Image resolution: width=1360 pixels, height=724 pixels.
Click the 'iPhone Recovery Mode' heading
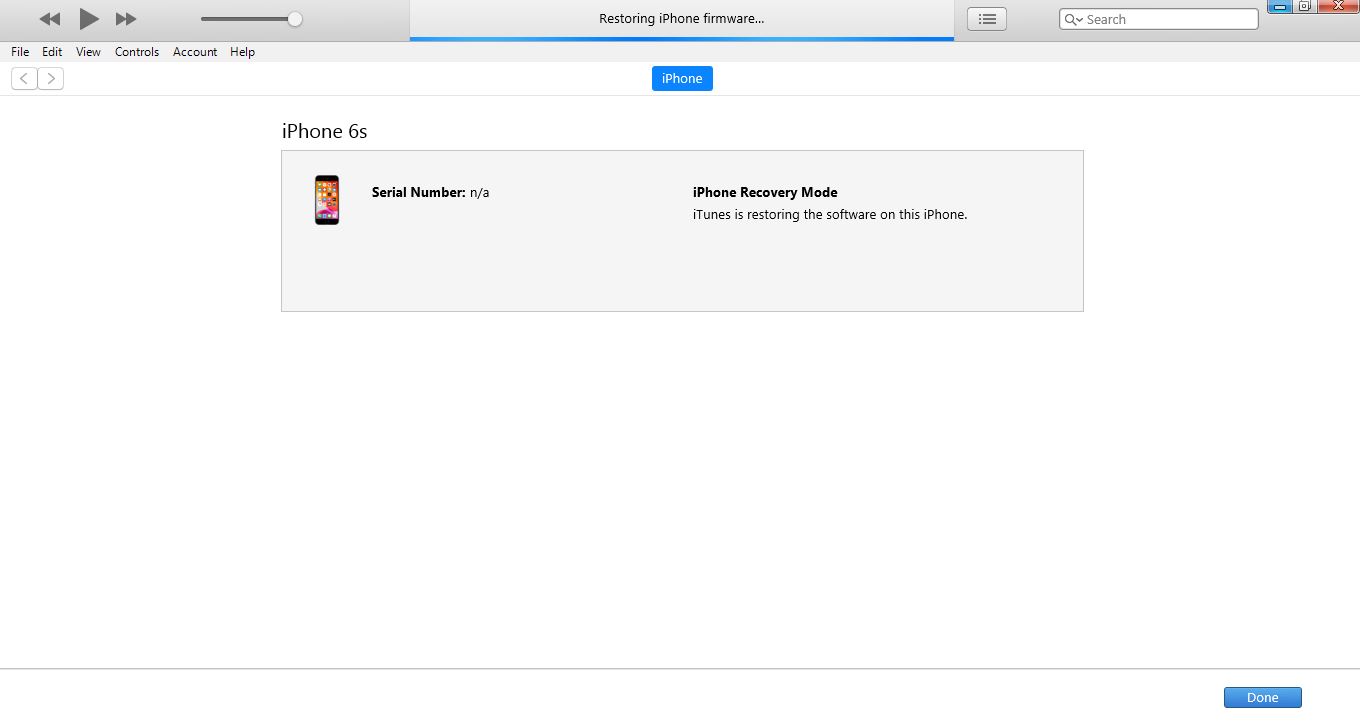(x=765, y=192)
